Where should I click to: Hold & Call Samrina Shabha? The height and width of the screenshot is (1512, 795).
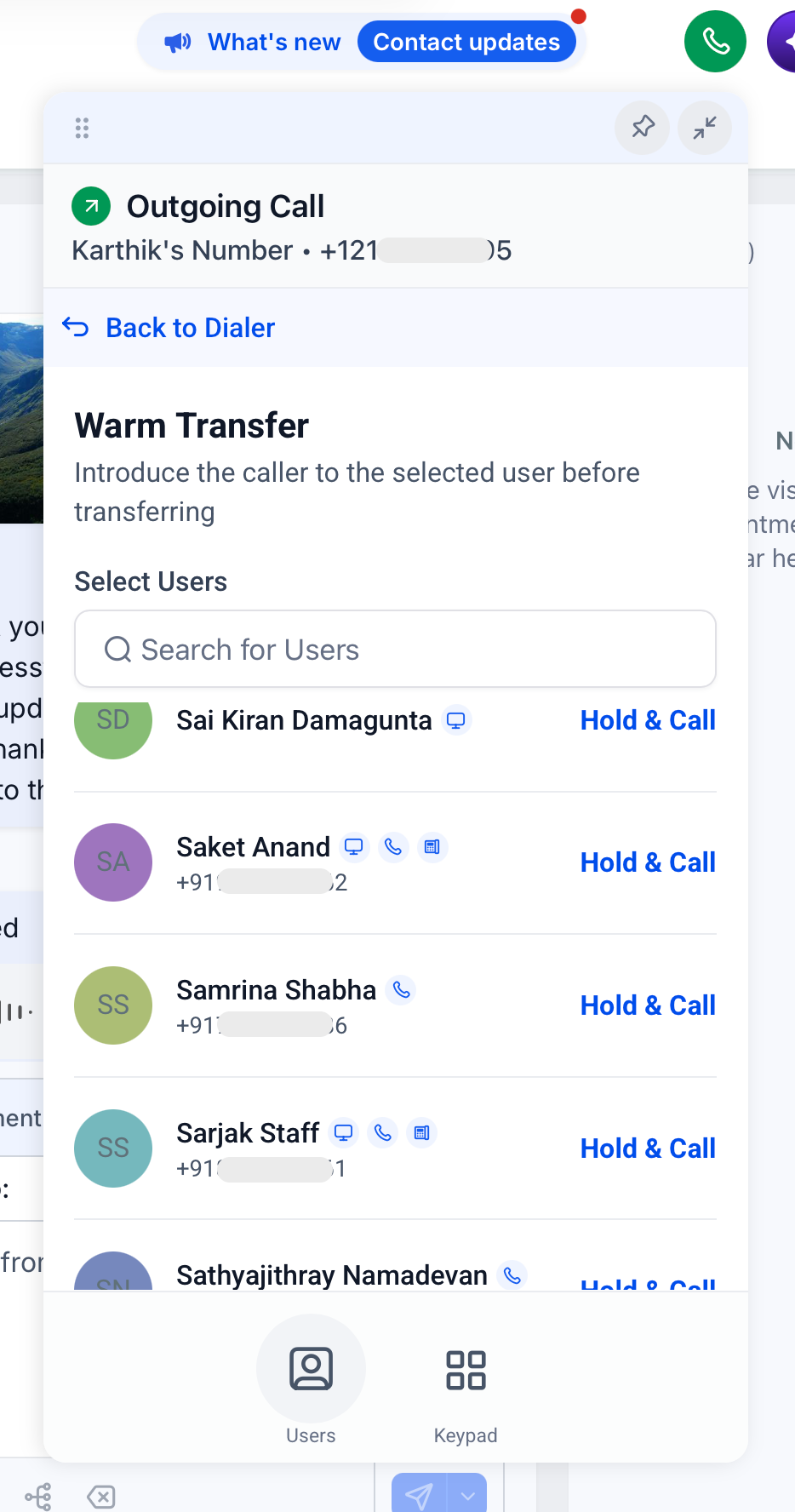pos(648,1005)
